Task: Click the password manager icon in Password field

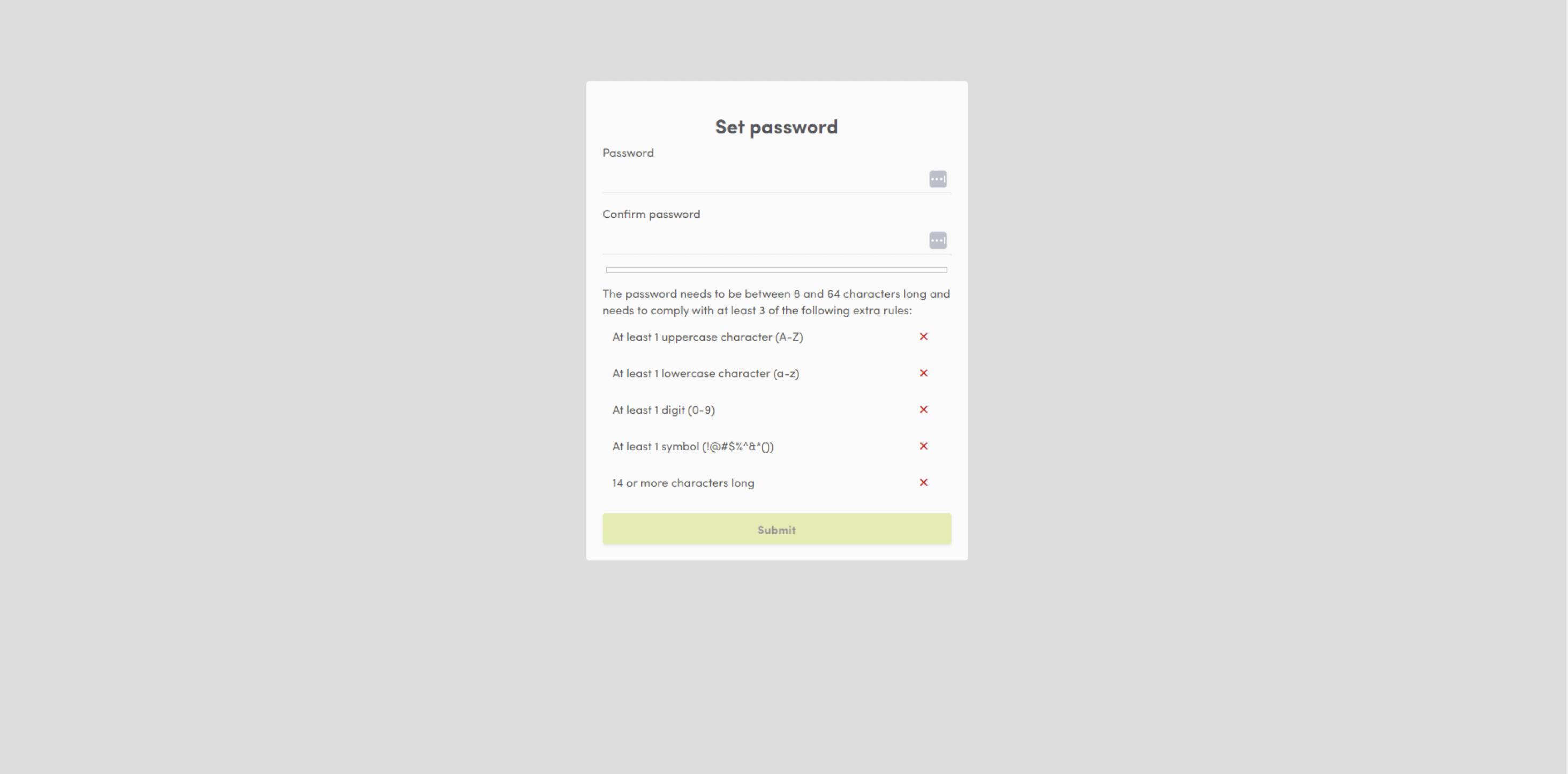Action: pyautogui.click(x=937, y=179)
